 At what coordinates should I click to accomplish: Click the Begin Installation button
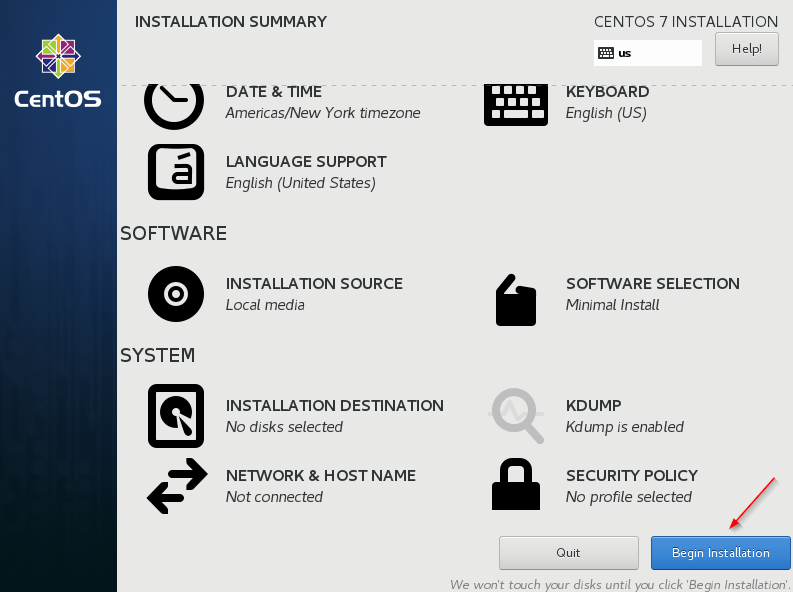pyautogui.click(x=721, y=553)
